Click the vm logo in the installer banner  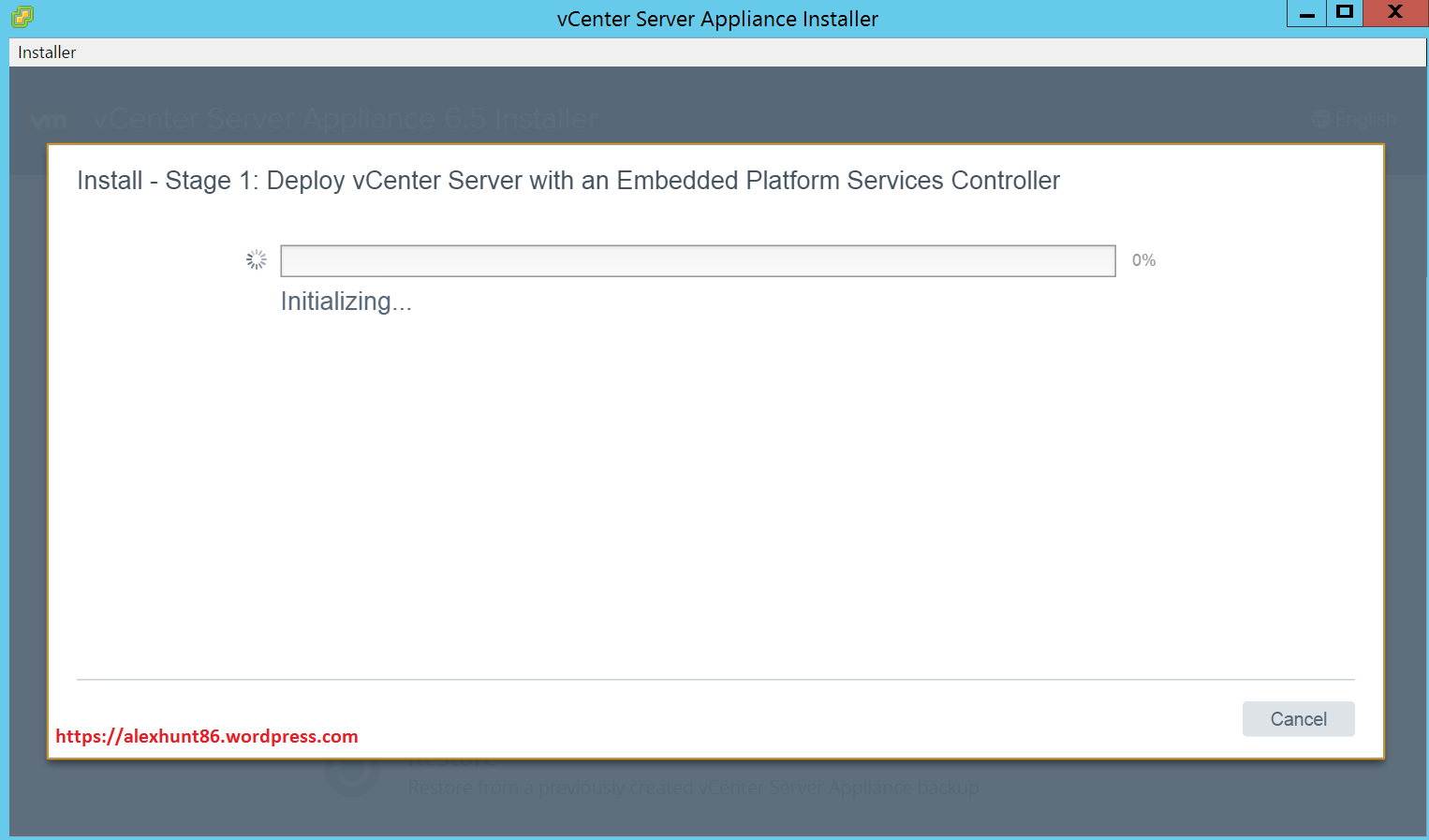(x=51, y=118)
